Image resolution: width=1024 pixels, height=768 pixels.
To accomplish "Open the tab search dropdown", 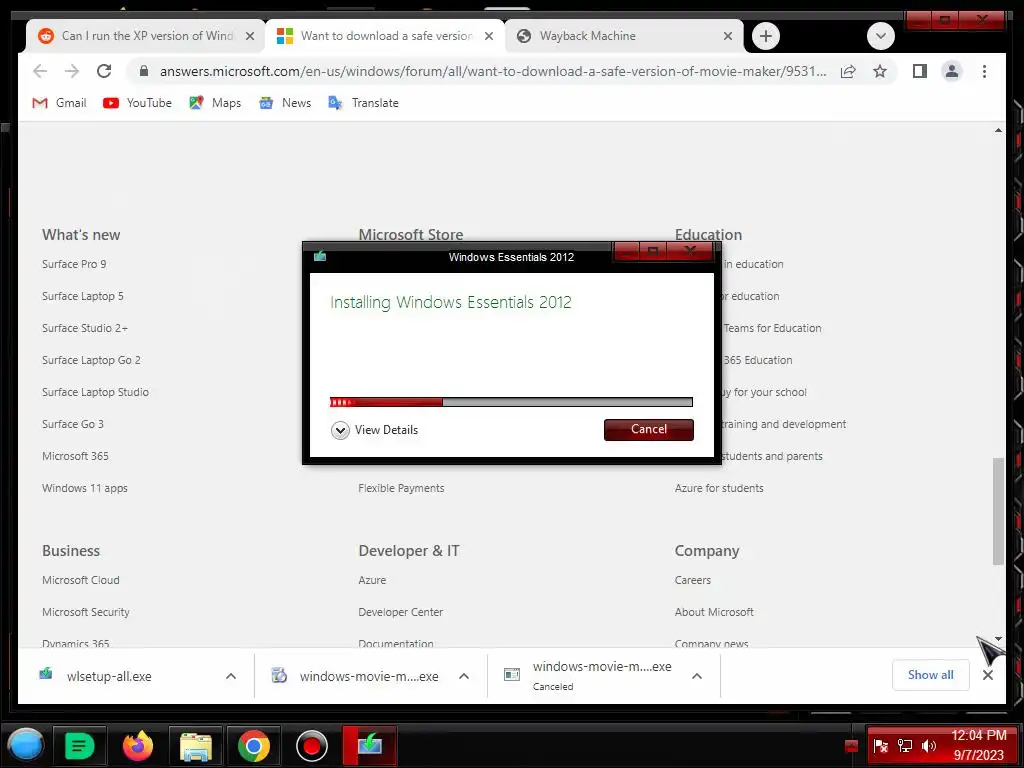I will [880, 36].
